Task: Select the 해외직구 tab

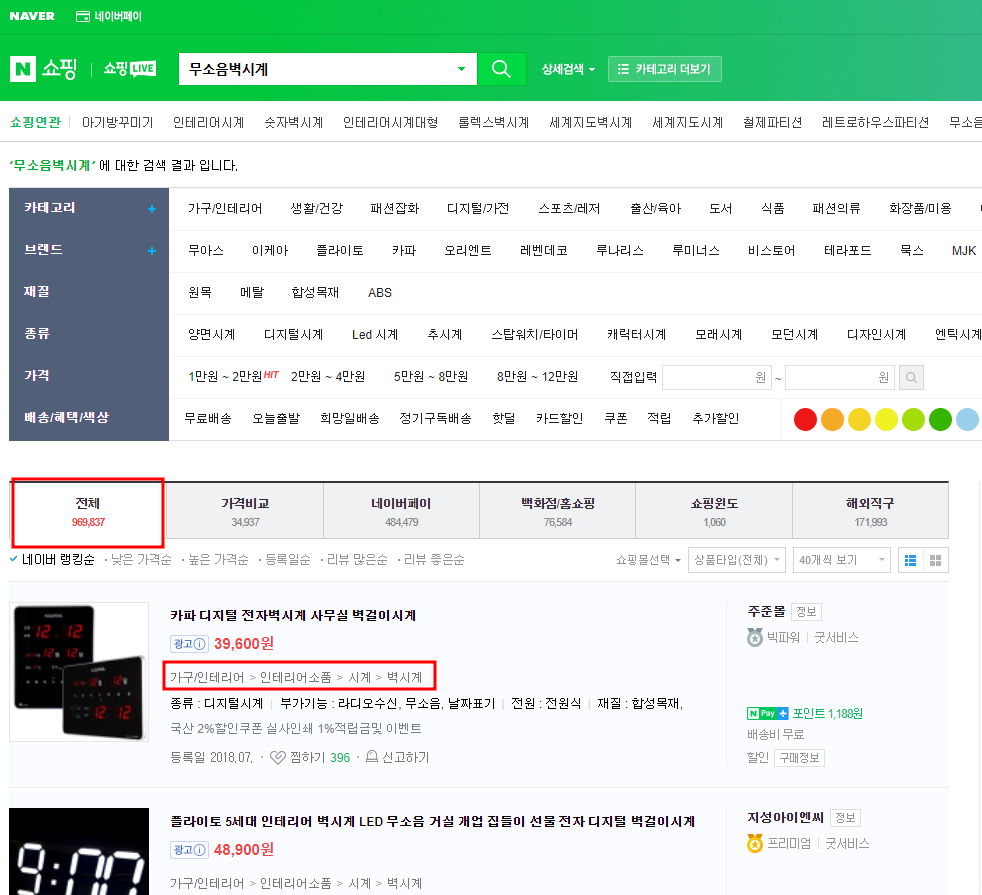Action: 871,511
